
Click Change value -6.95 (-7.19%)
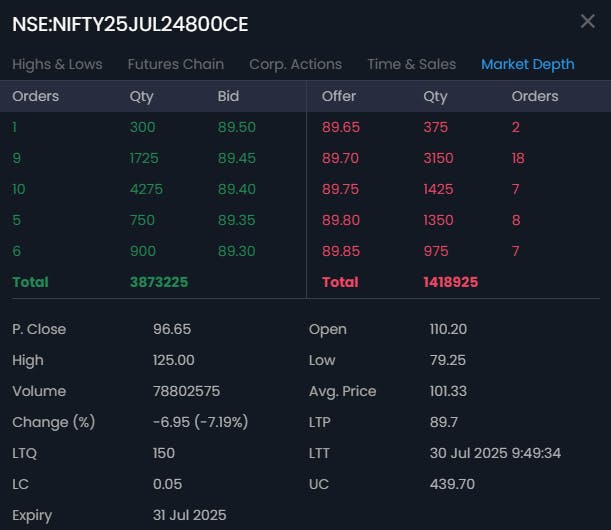[x=200, y=422]
